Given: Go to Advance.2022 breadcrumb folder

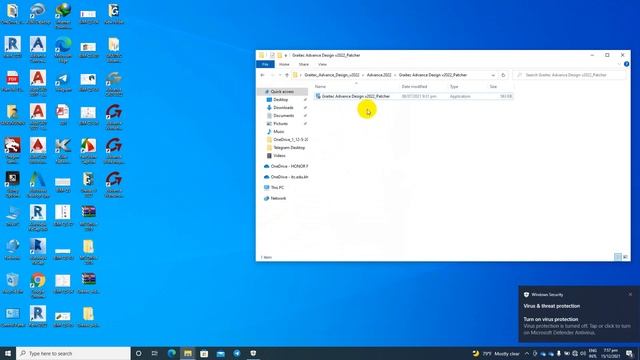Looking at the screenshot, I should [379, 75].
